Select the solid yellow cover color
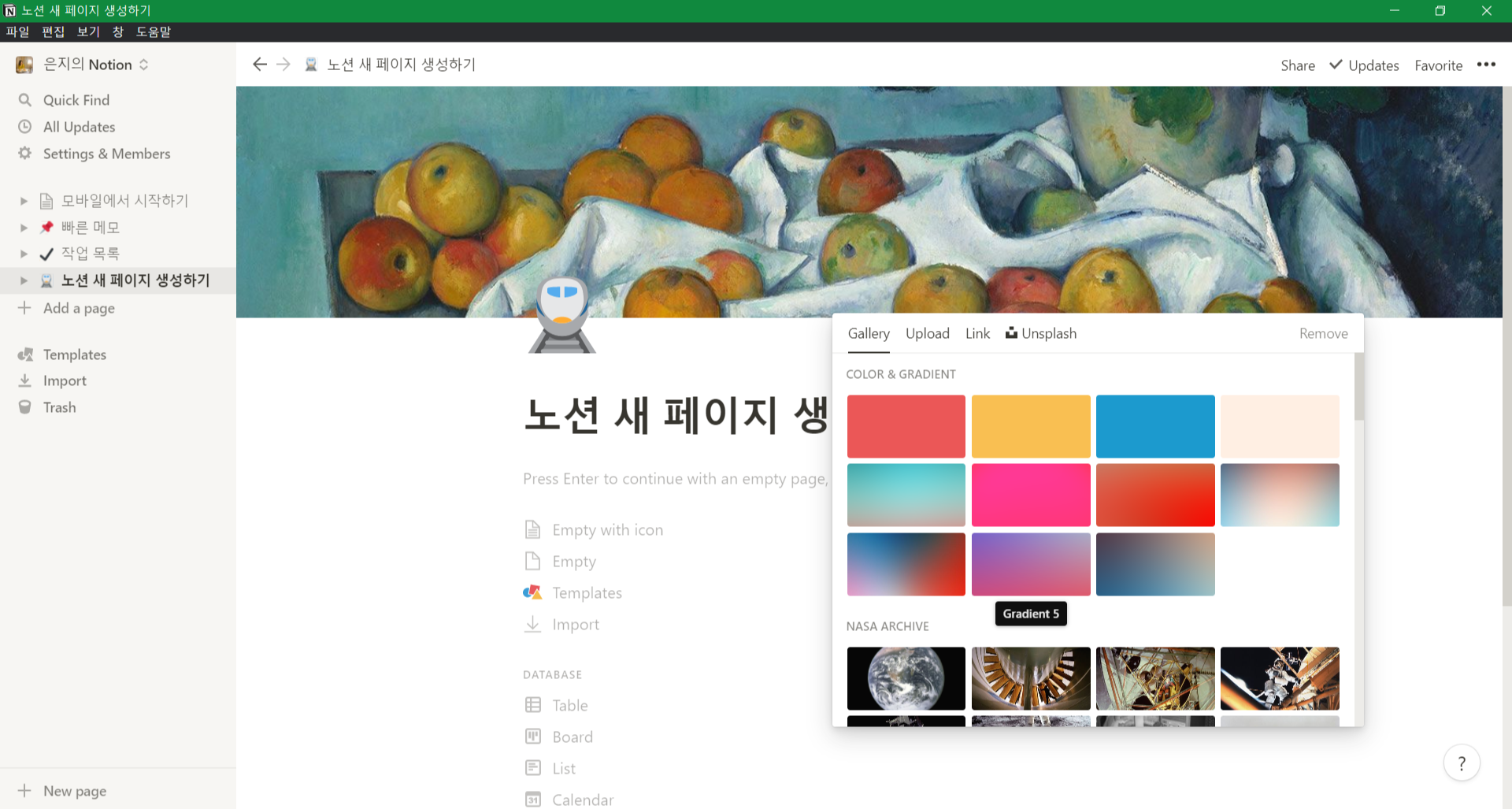The width and height of the screenshot is (1512, 809). coord(1031,426)
